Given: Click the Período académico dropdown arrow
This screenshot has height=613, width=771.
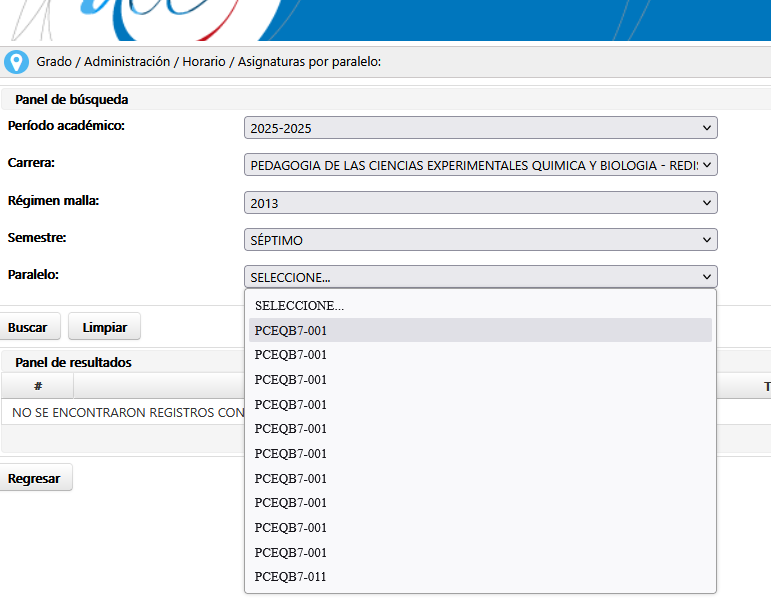Looking at the screenshot, I should click(707, 128).
